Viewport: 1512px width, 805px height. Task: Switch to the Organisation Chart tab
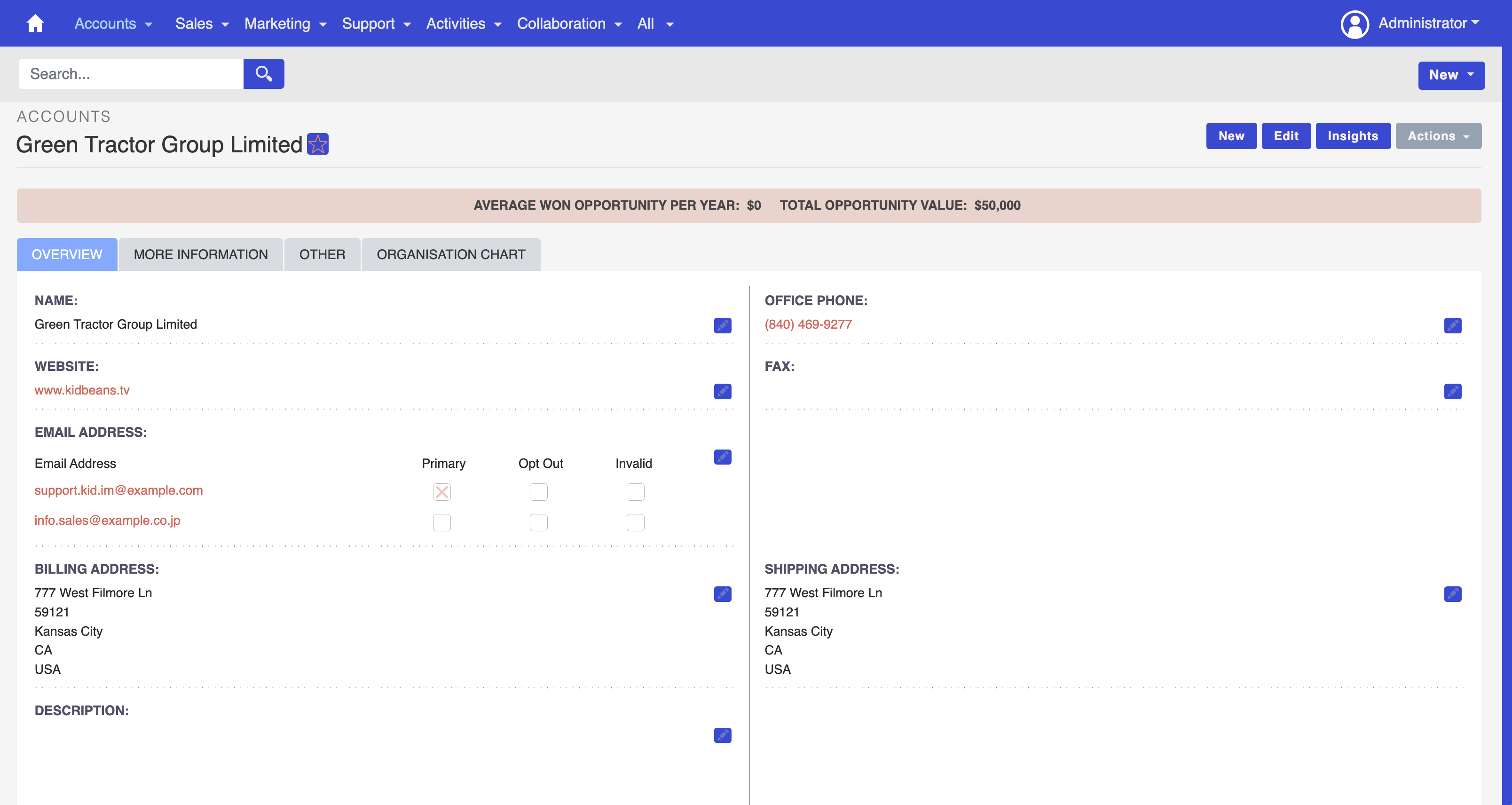click(x=451, y=254)
